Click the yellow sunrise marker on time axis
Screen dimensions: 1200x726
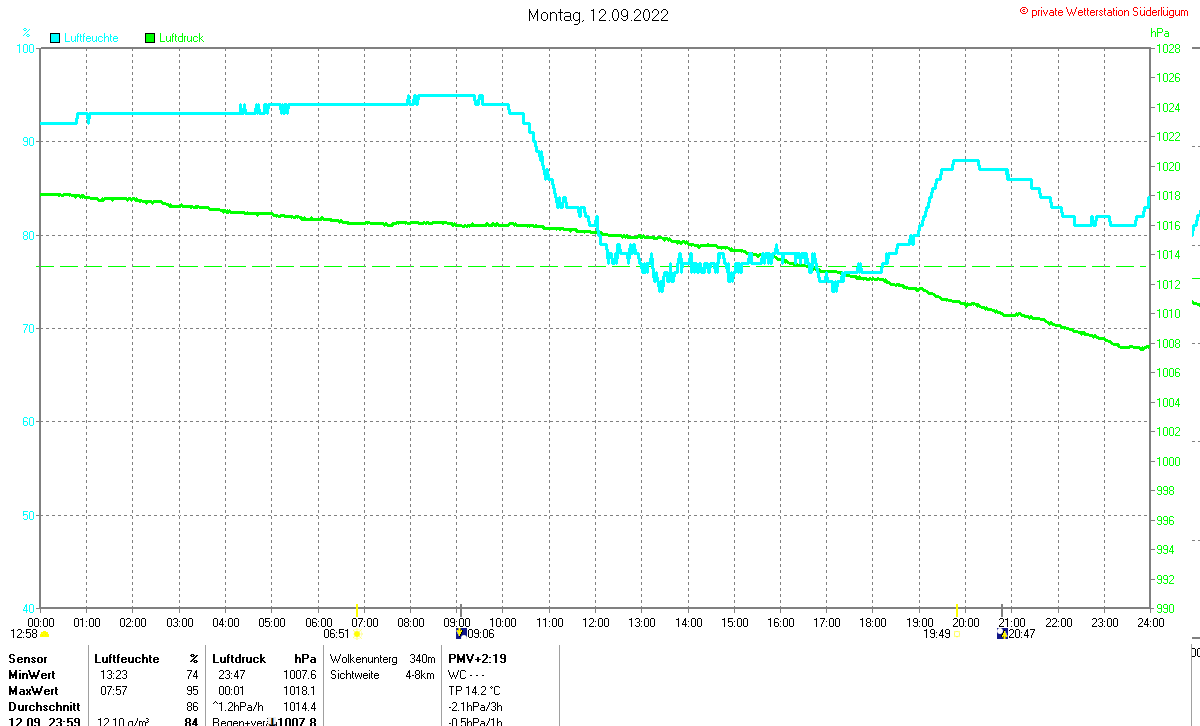pos(357,609)
